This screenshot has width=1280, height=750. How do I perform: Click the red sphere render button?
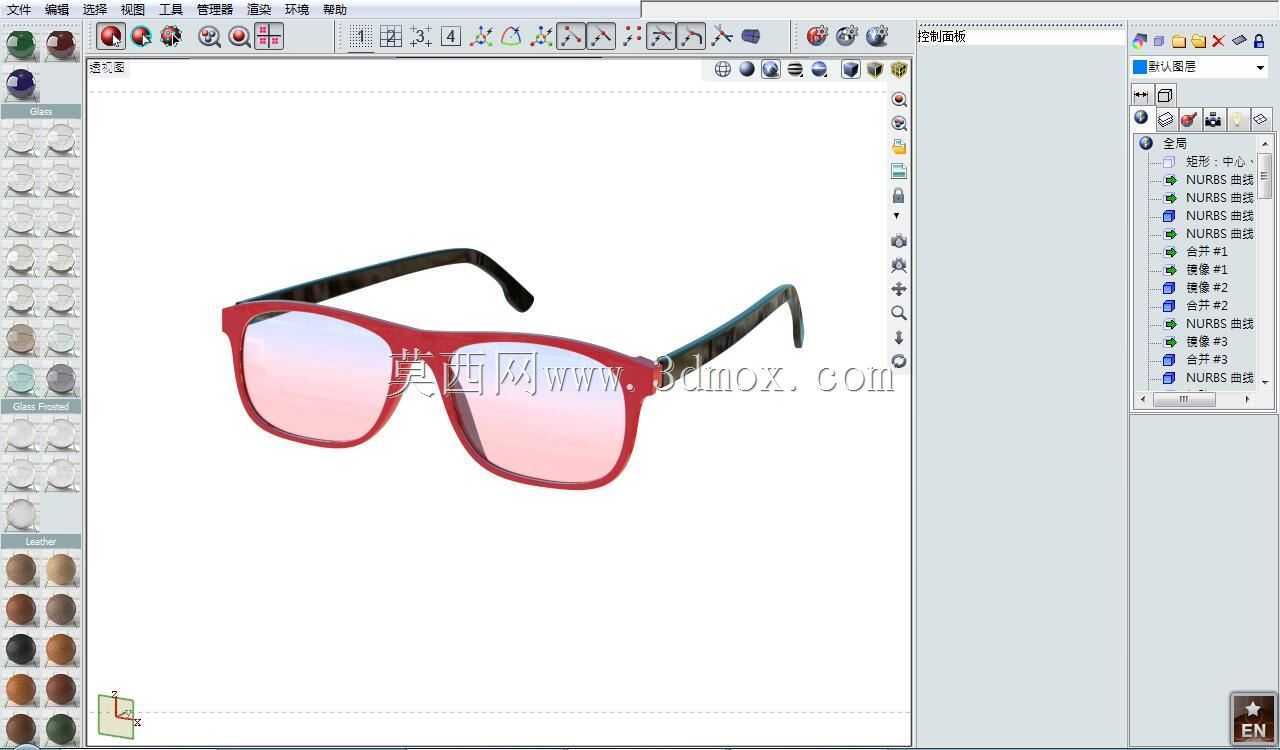point(111,36)
